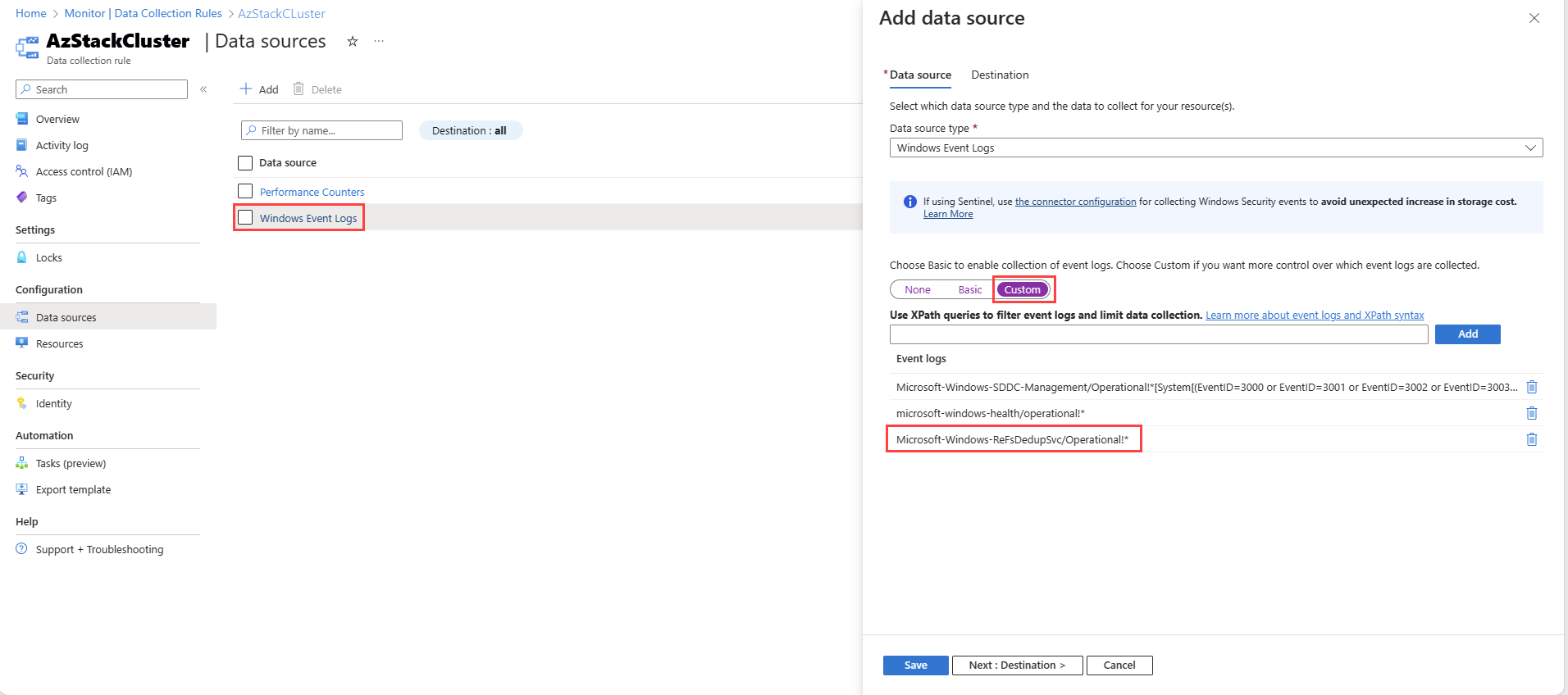Click the info icon in the Sentinel notice
Screen dimensions: 1568x695
[x=910, y=202]
